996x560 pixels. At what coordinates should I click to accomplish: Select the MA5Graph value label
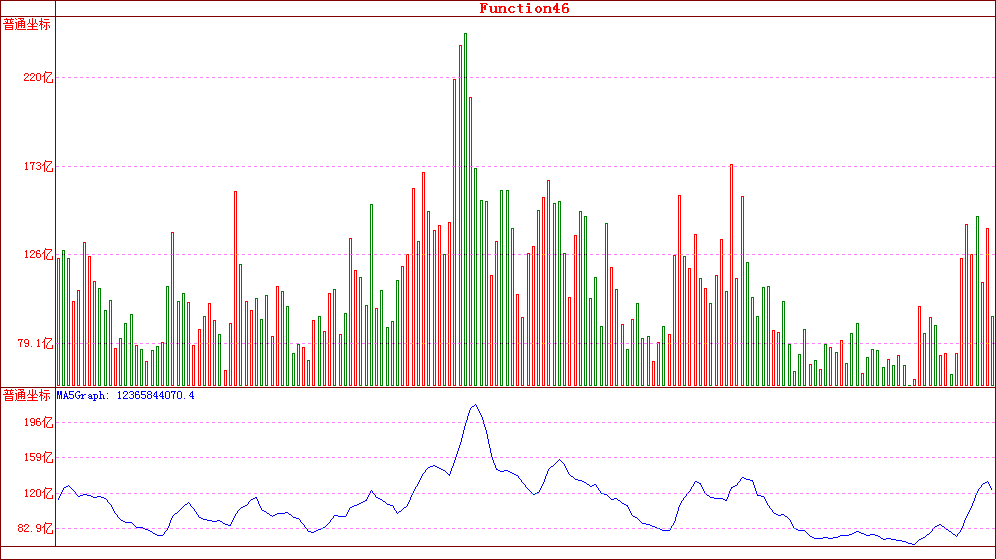click(125, 396)
